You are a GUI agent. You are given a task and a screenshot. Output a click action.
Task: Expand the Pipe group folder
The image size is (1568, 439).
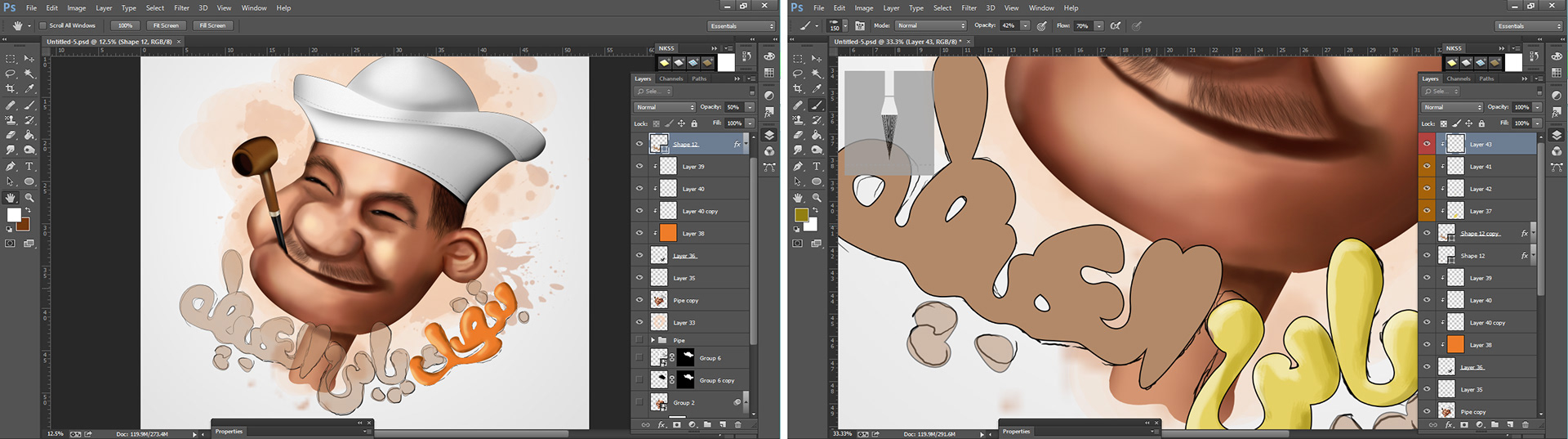(653, 340)
